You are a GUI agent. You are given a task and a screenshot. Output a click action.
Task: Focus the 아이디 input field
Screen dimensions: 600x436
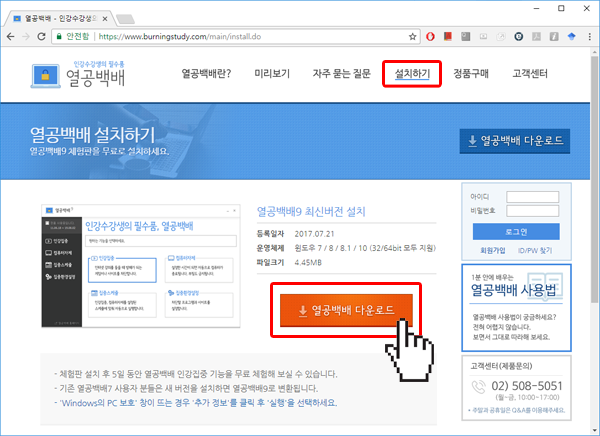(x=532, y=197)
